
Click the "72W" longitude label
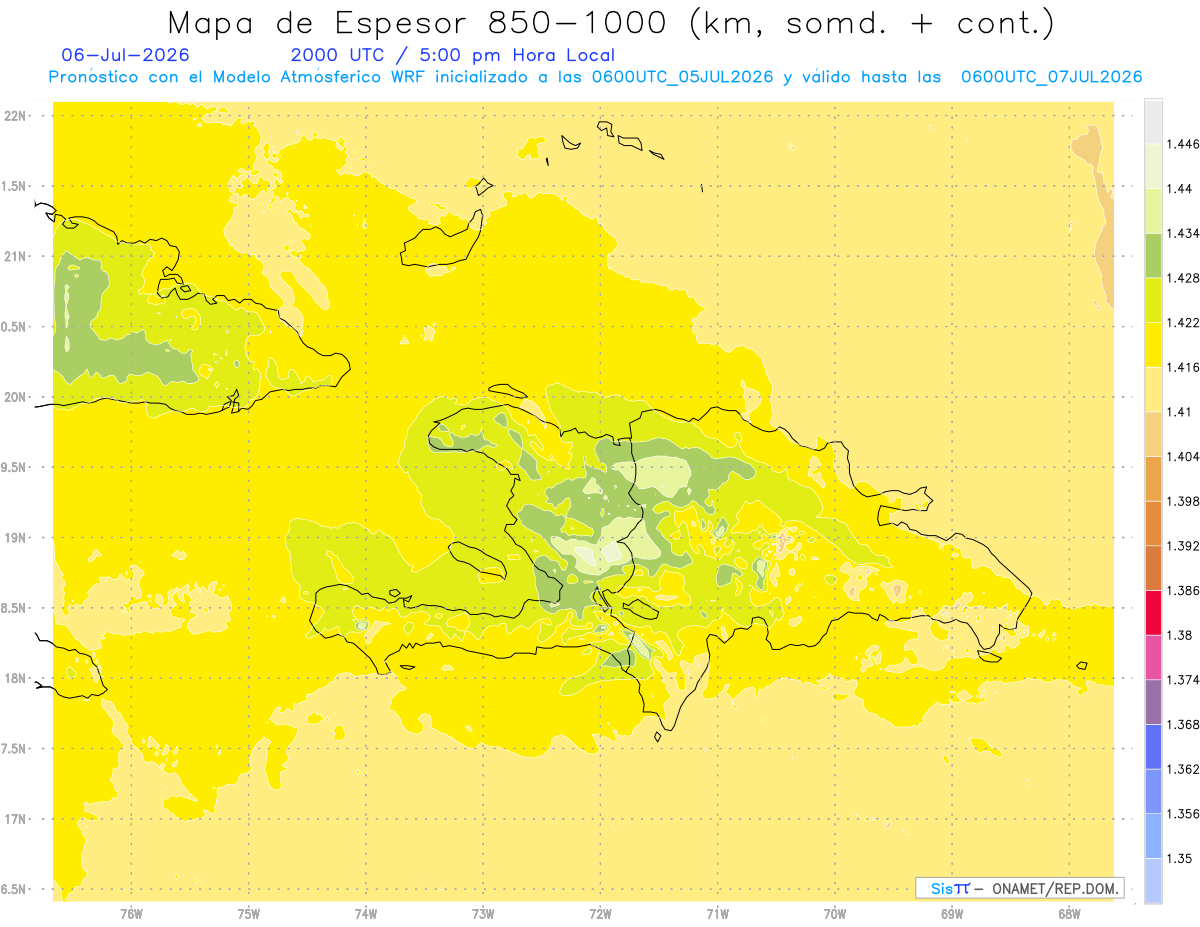click(601, 914)
